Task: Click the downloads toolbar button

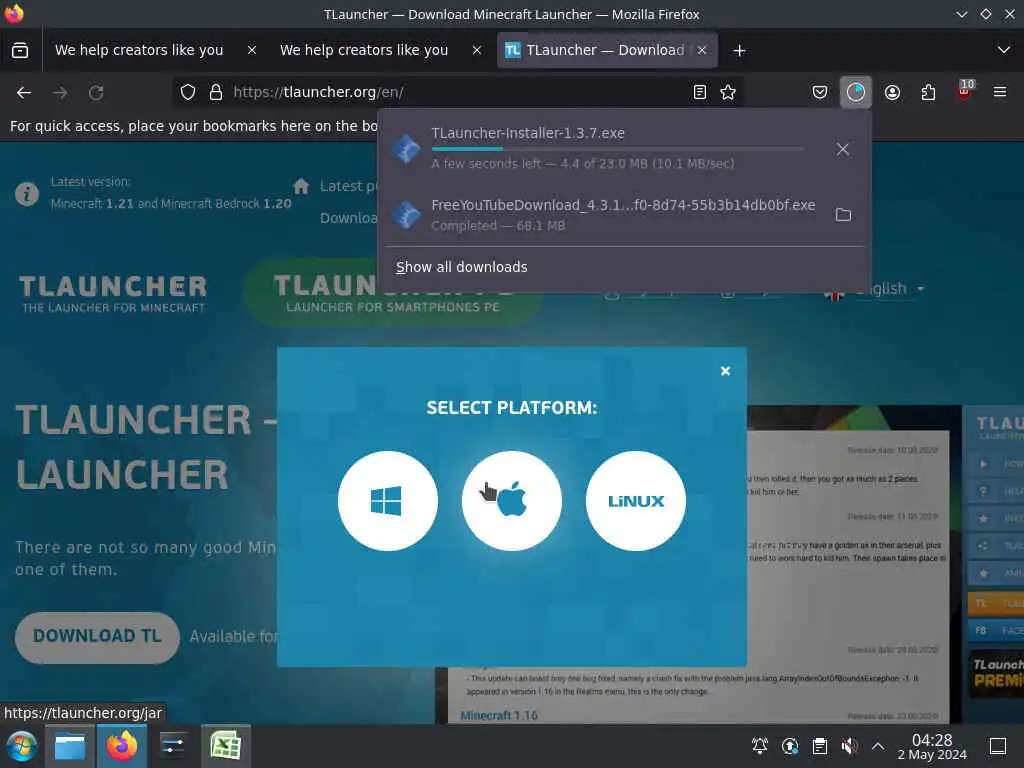Action: (x=856, y=92)
